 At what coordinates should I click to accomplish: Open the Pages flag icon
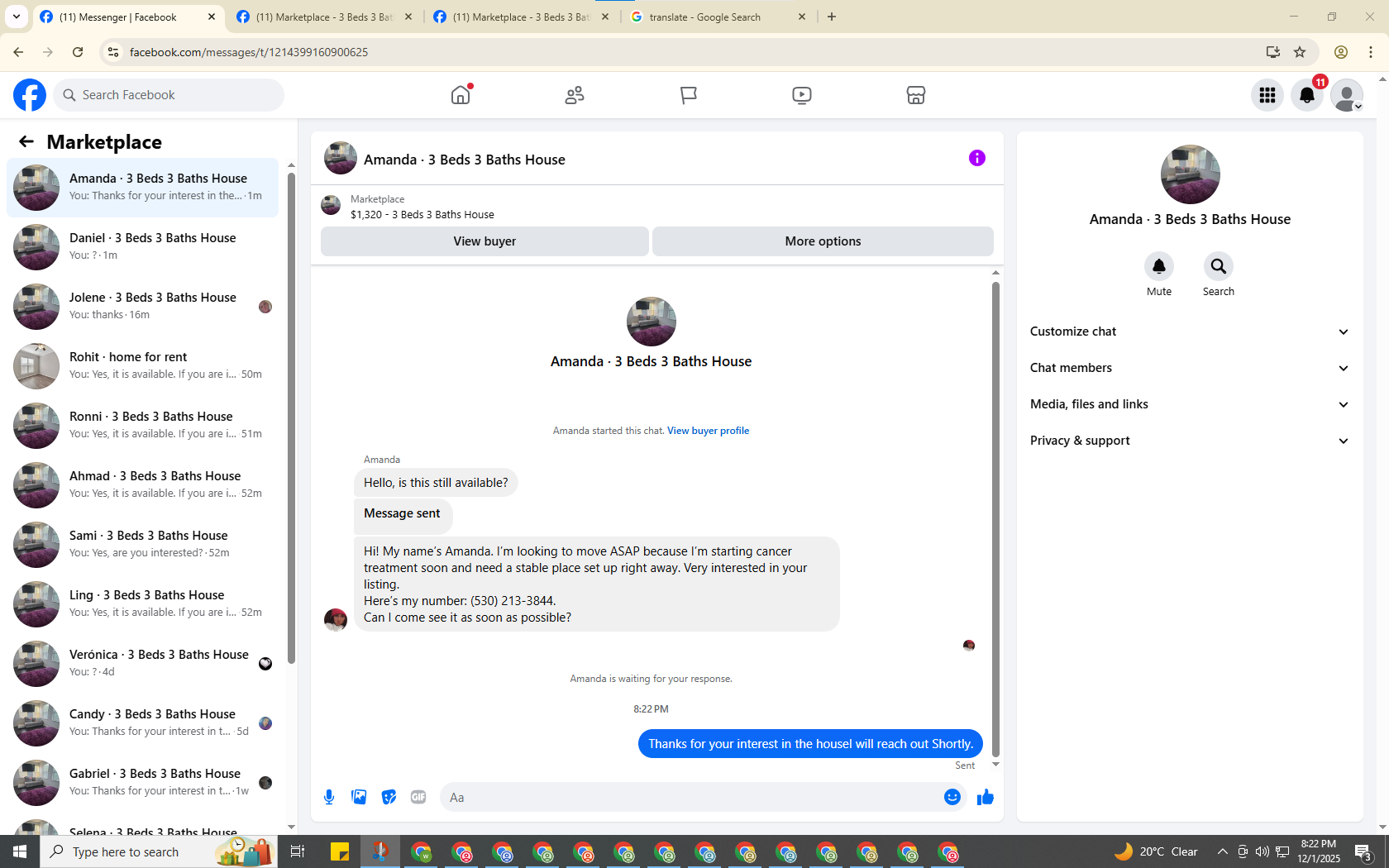click(688, 95)
